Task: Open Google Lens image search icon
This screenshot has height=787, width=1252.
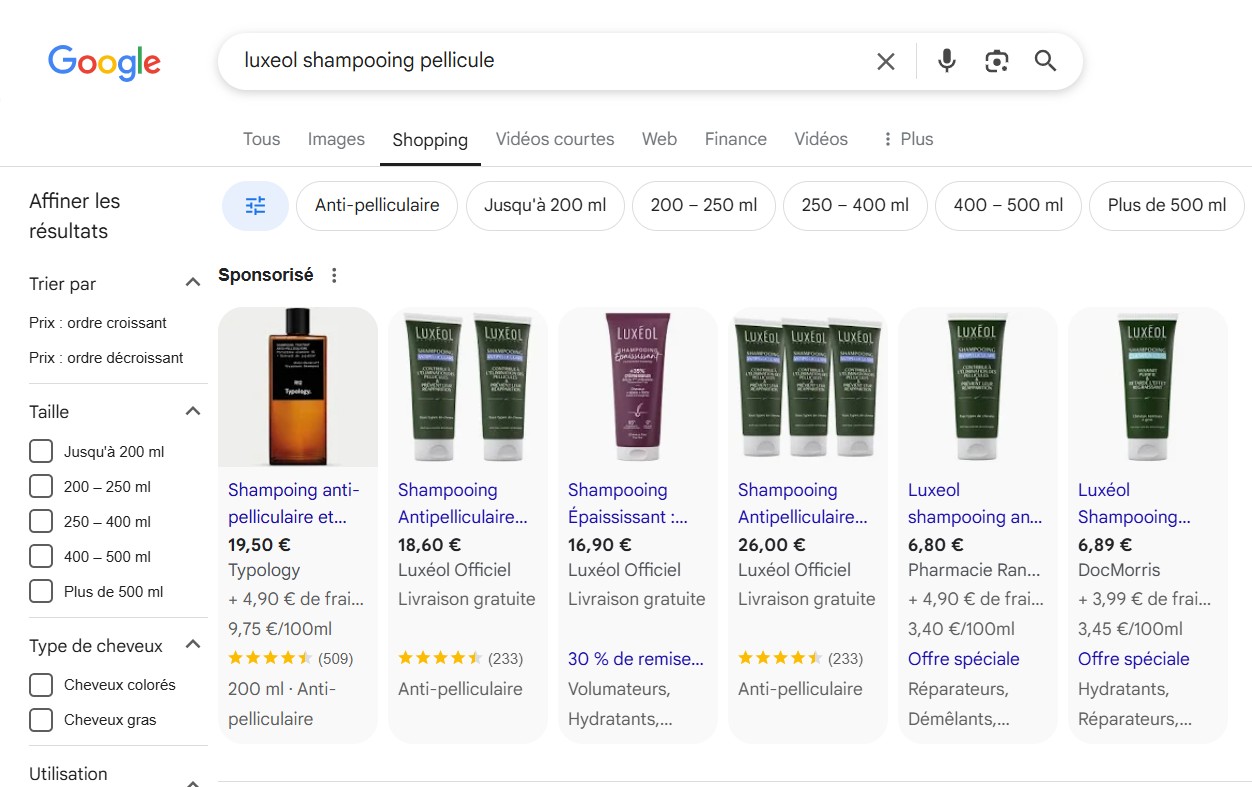Action: click(996, 61)
